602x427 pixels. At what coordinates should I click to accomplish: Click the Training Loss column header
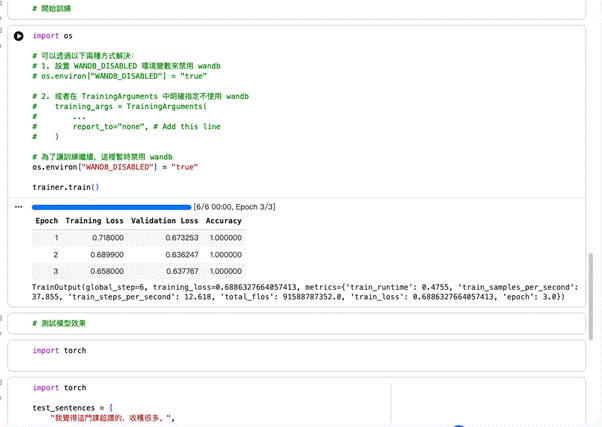tap(95, 221)
